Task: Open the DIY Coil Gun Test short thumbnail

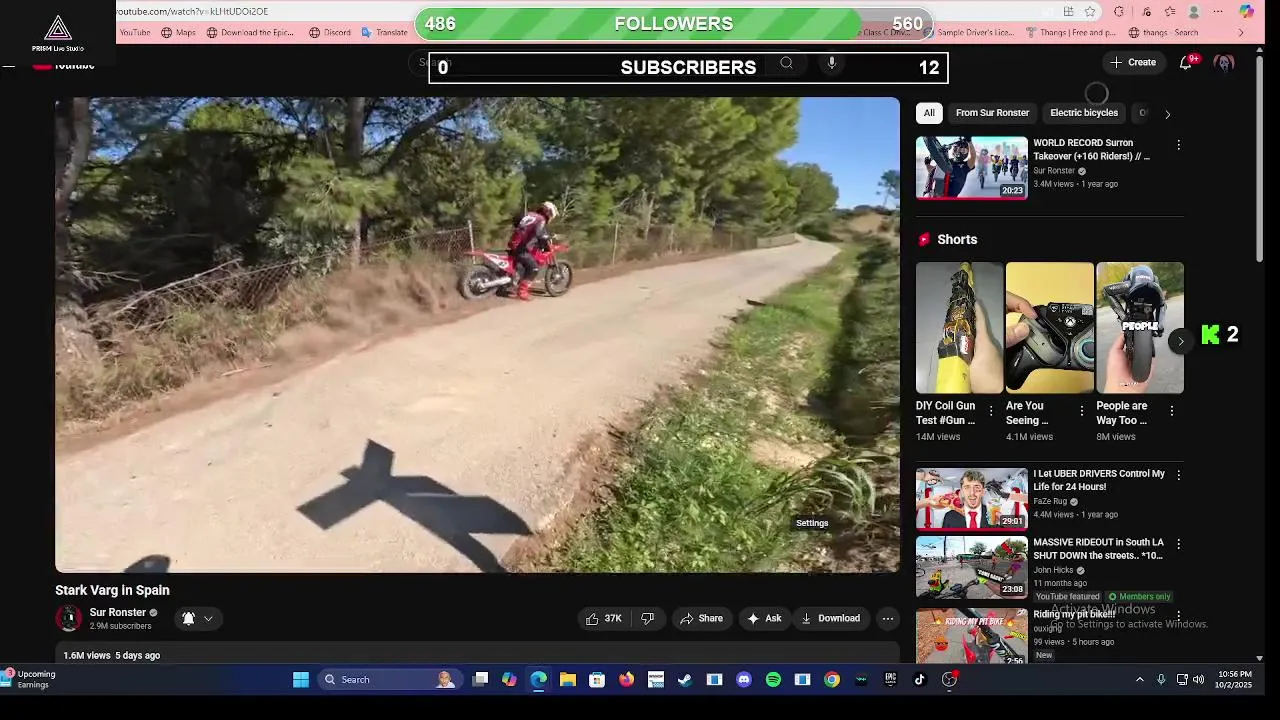Action: point(959,328)
